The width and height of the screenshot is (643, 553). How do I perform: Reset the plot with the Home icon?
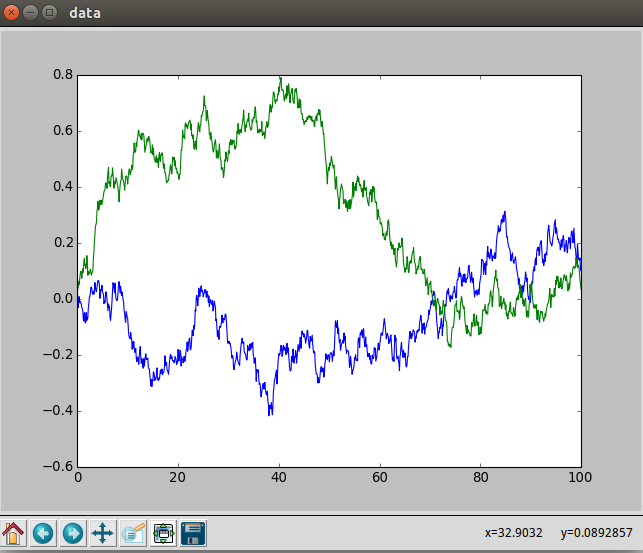[14, 533]
